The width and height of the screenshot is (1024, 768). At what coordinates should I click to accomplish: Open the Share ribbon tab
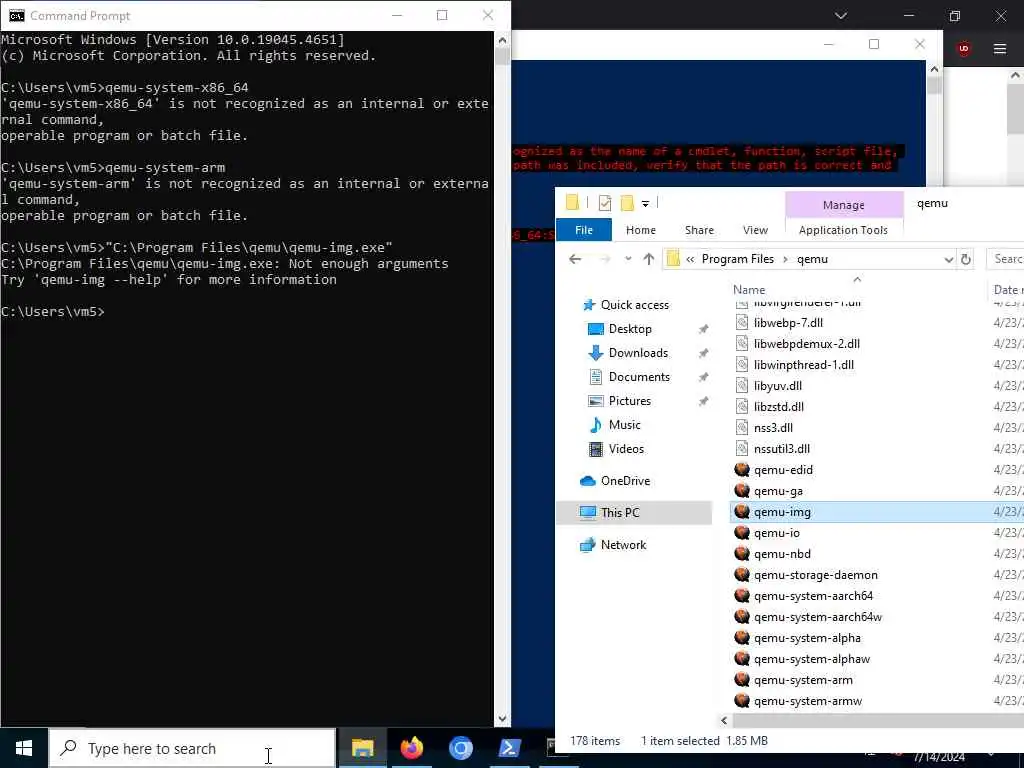pos(699,230)
